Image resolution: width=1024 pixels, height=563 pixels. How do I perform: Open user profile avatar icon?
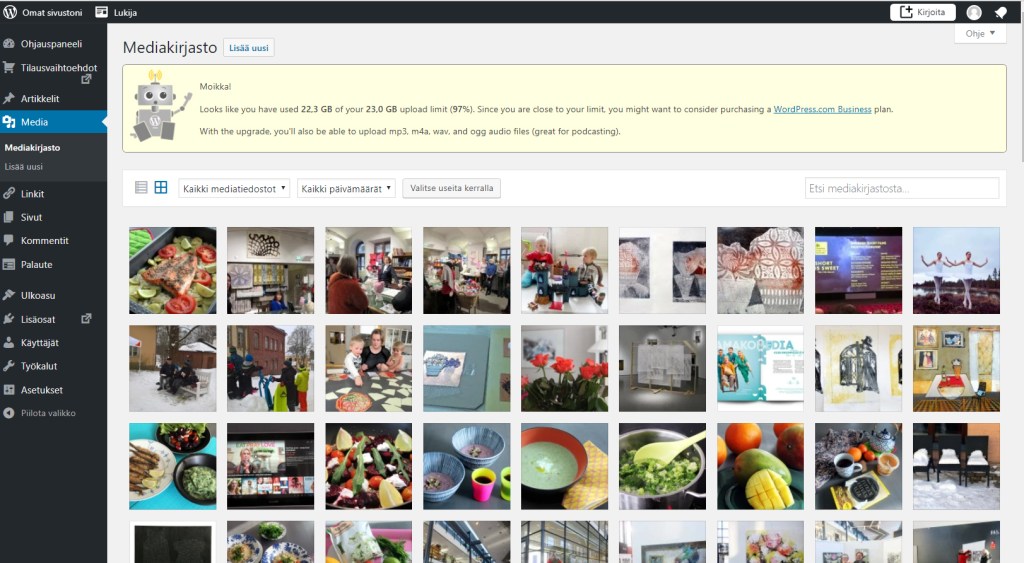coord(974,12)
